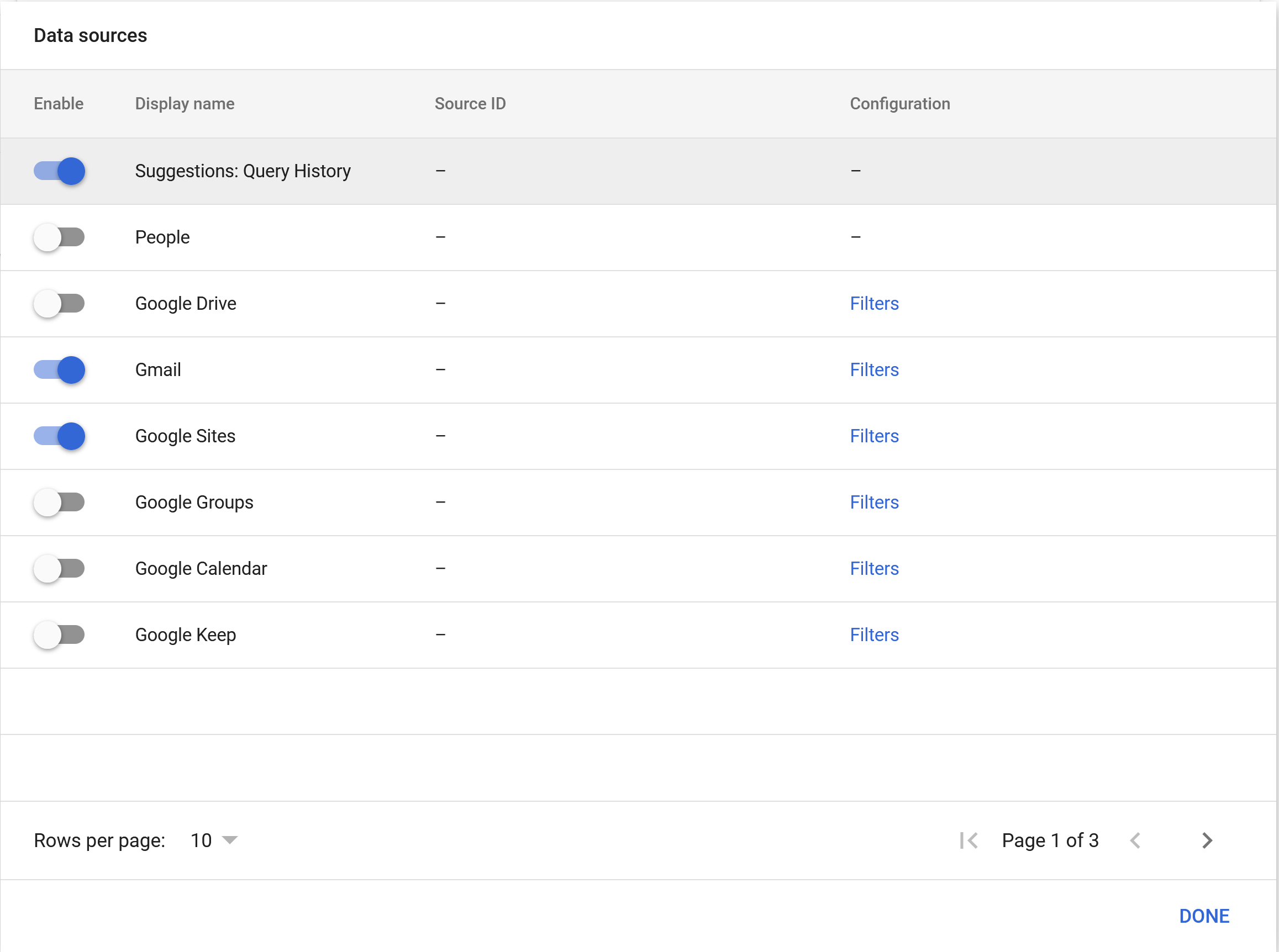Open Filters for Google Calendar

873,569
